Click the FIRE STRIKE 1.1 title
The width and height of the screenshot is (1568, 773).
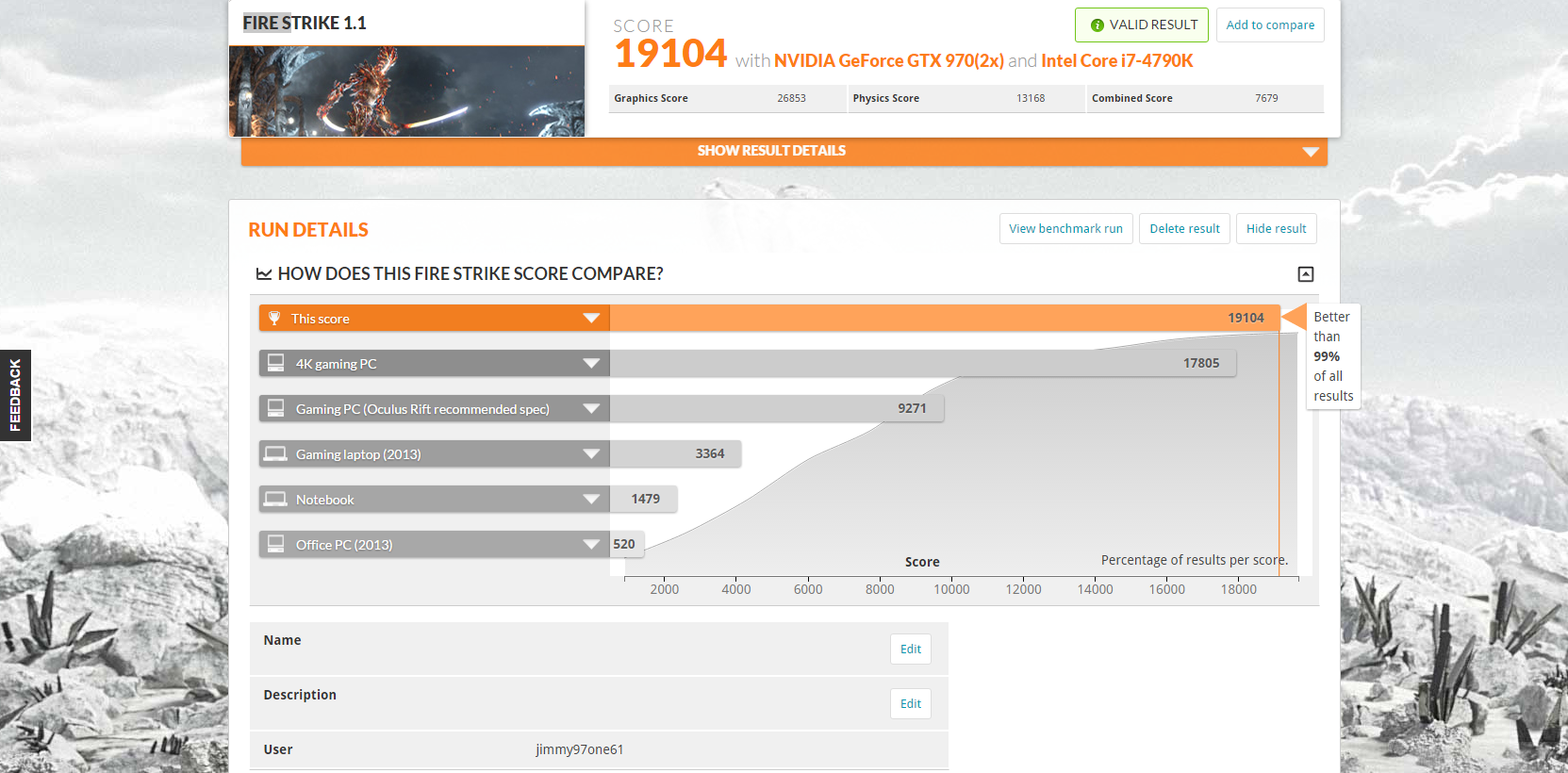[305, 23]
